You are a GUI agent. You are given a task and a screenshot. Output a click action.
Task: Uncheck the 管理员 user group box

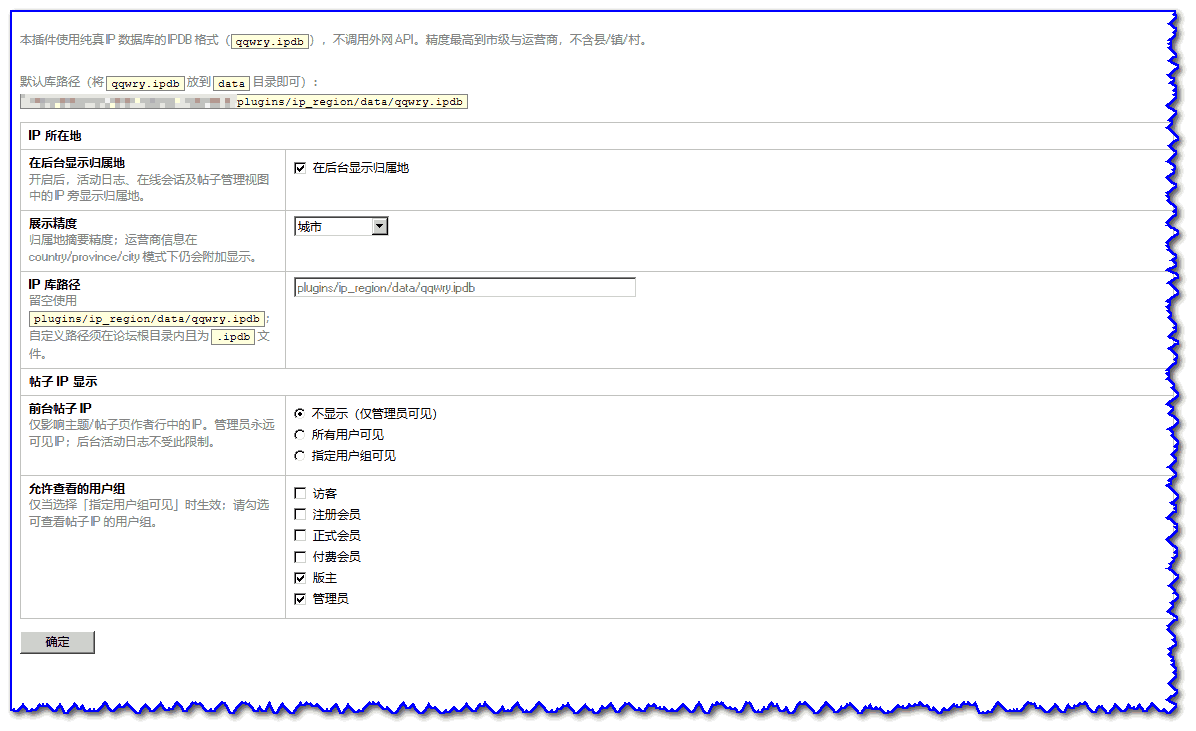click(x=300, y=599)
